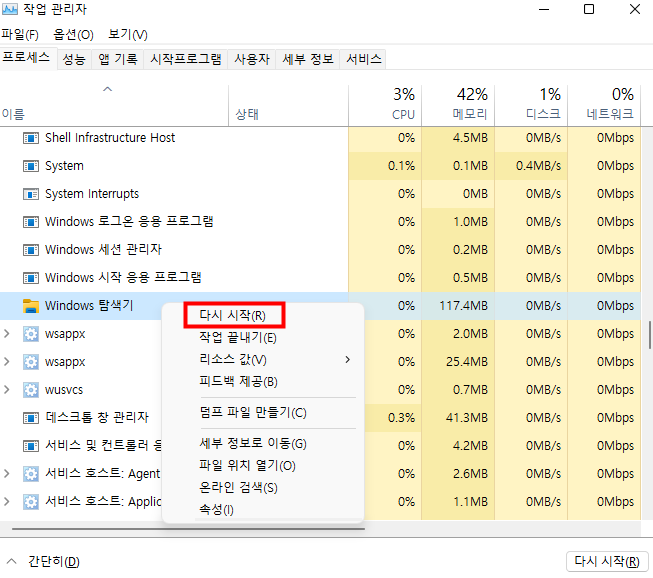Choose 파일 위치 열기(O) in the context menu
The image size is (653, 578).
pyautogui.click(x=247, y=465)
